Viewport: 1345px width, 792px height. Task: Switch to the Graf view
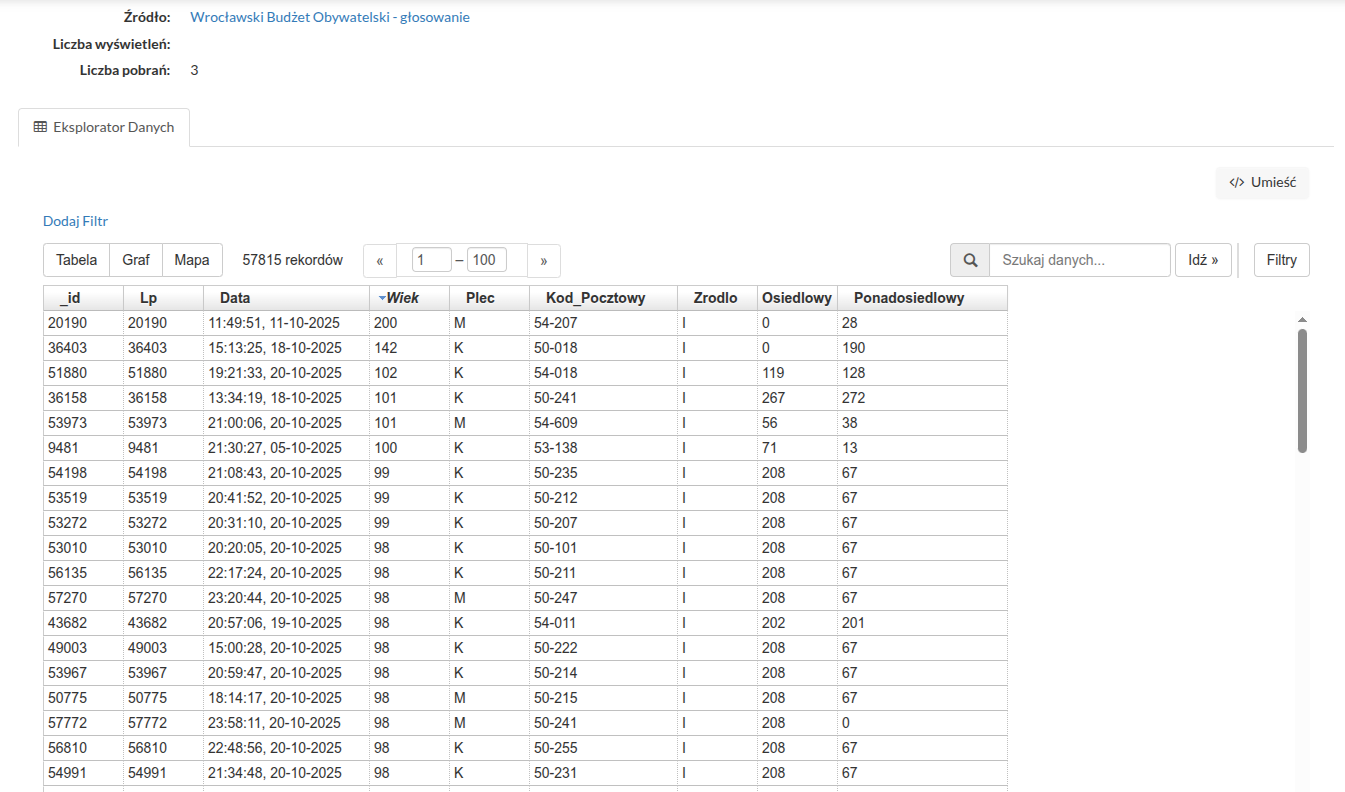click(x=136, y=260)
